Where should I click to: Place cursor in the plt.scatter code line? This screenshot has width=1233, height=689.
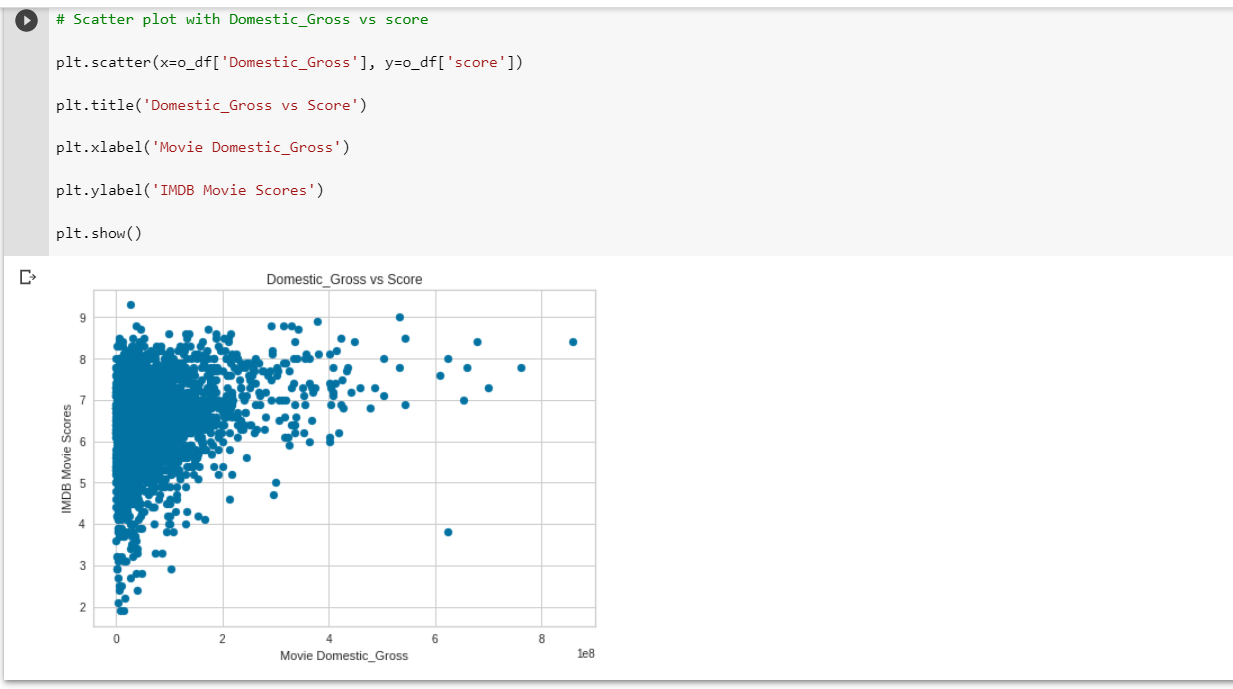point(290,62)
